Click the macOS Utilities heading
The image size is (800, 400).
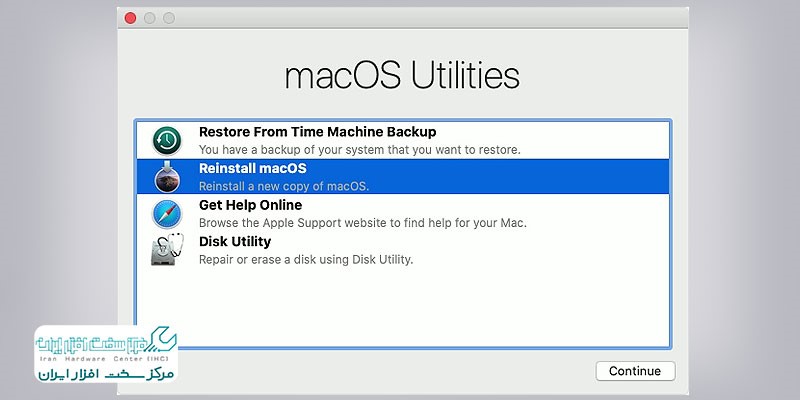[x=402, y=76]
